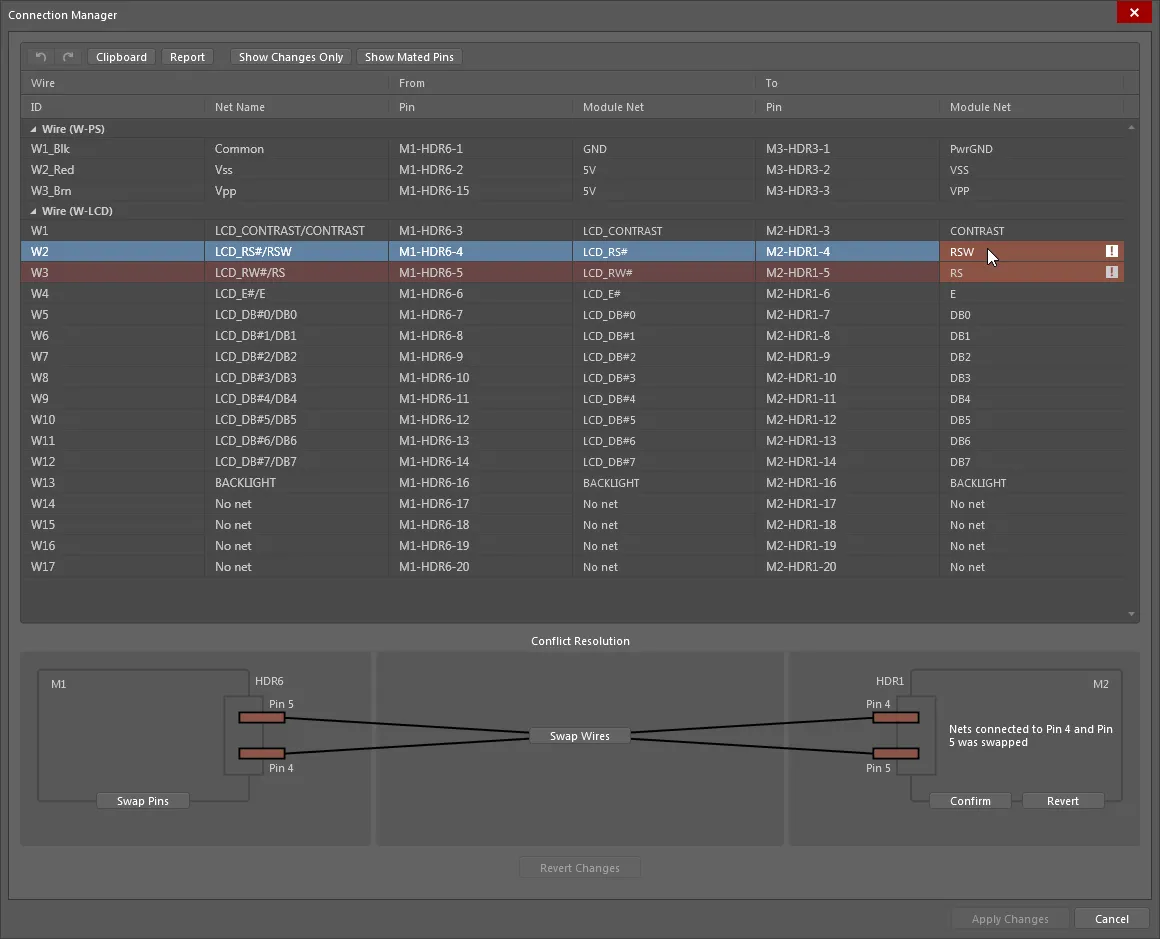
Task: Click the ID column header
Action: click(x=112, y=107)
